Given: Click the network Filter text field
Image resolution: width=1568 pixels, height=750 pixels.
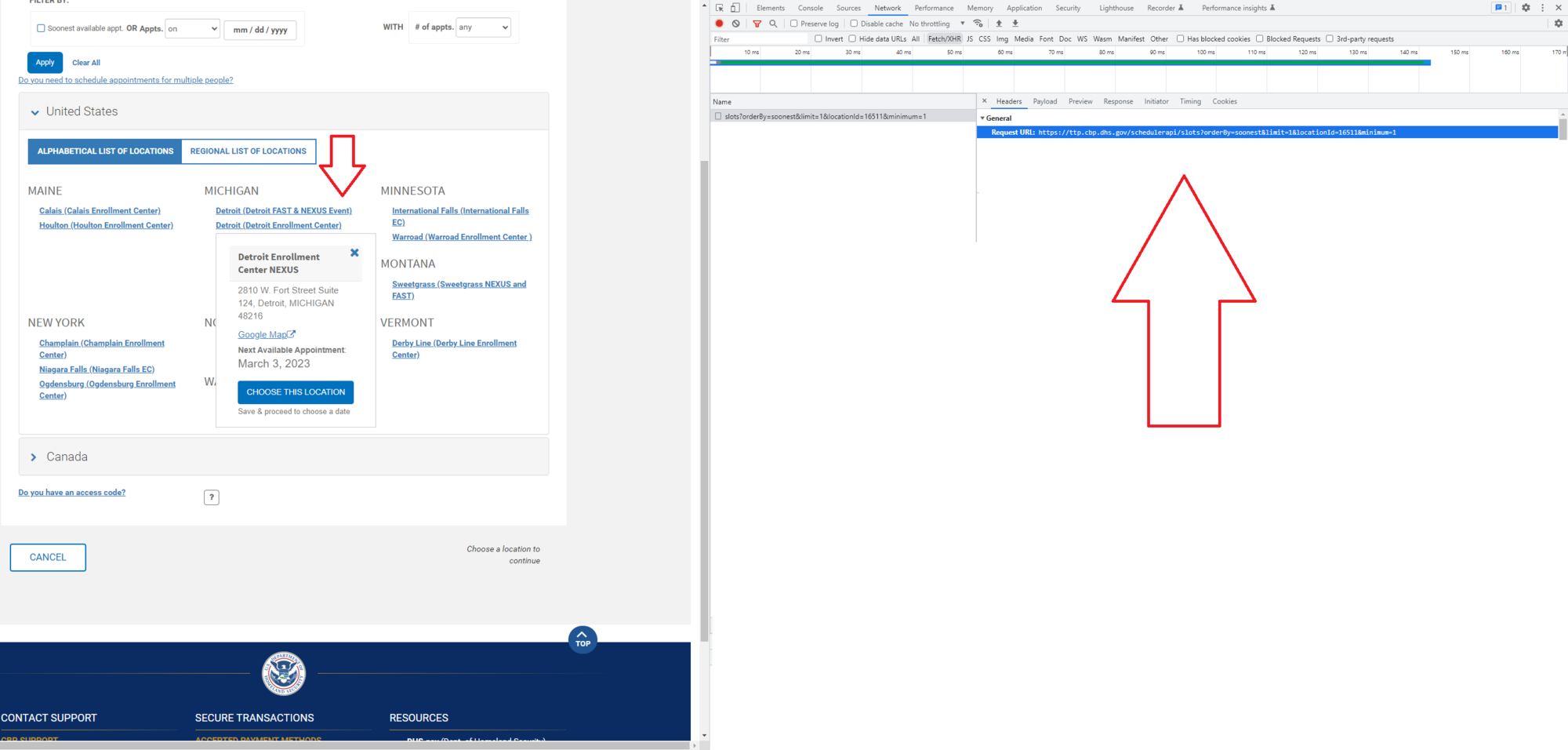Looking at the screenshot, I should click(x=759, y=39).
